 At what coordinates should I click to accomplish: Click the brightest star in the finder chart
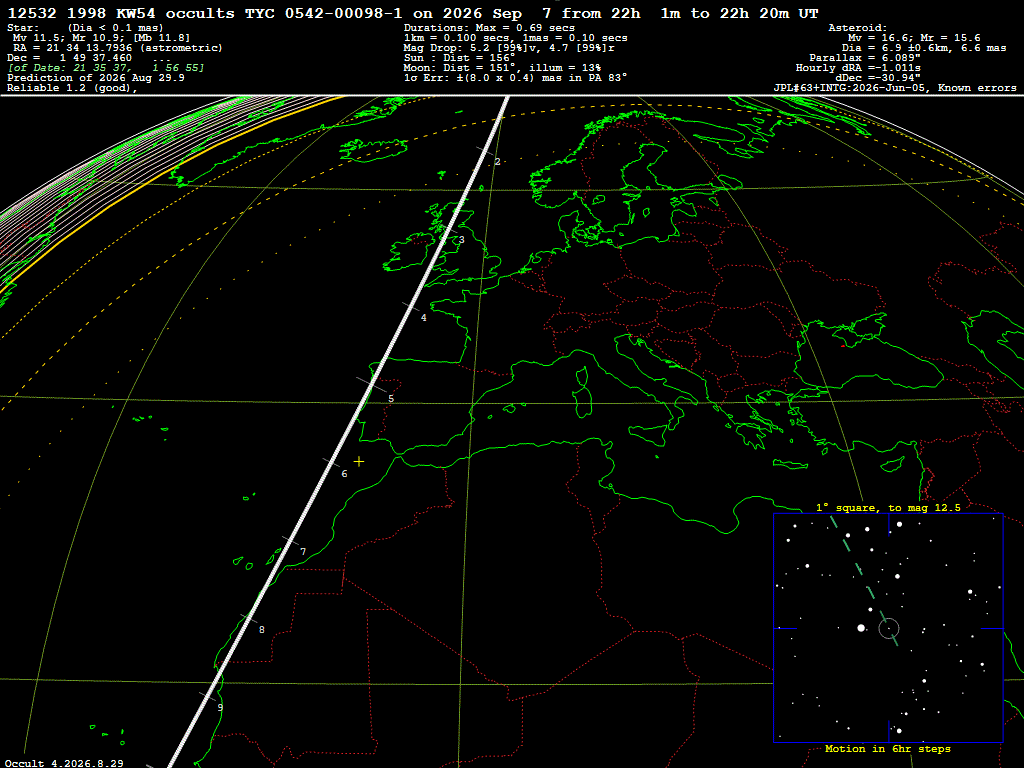tap(861, 628)
